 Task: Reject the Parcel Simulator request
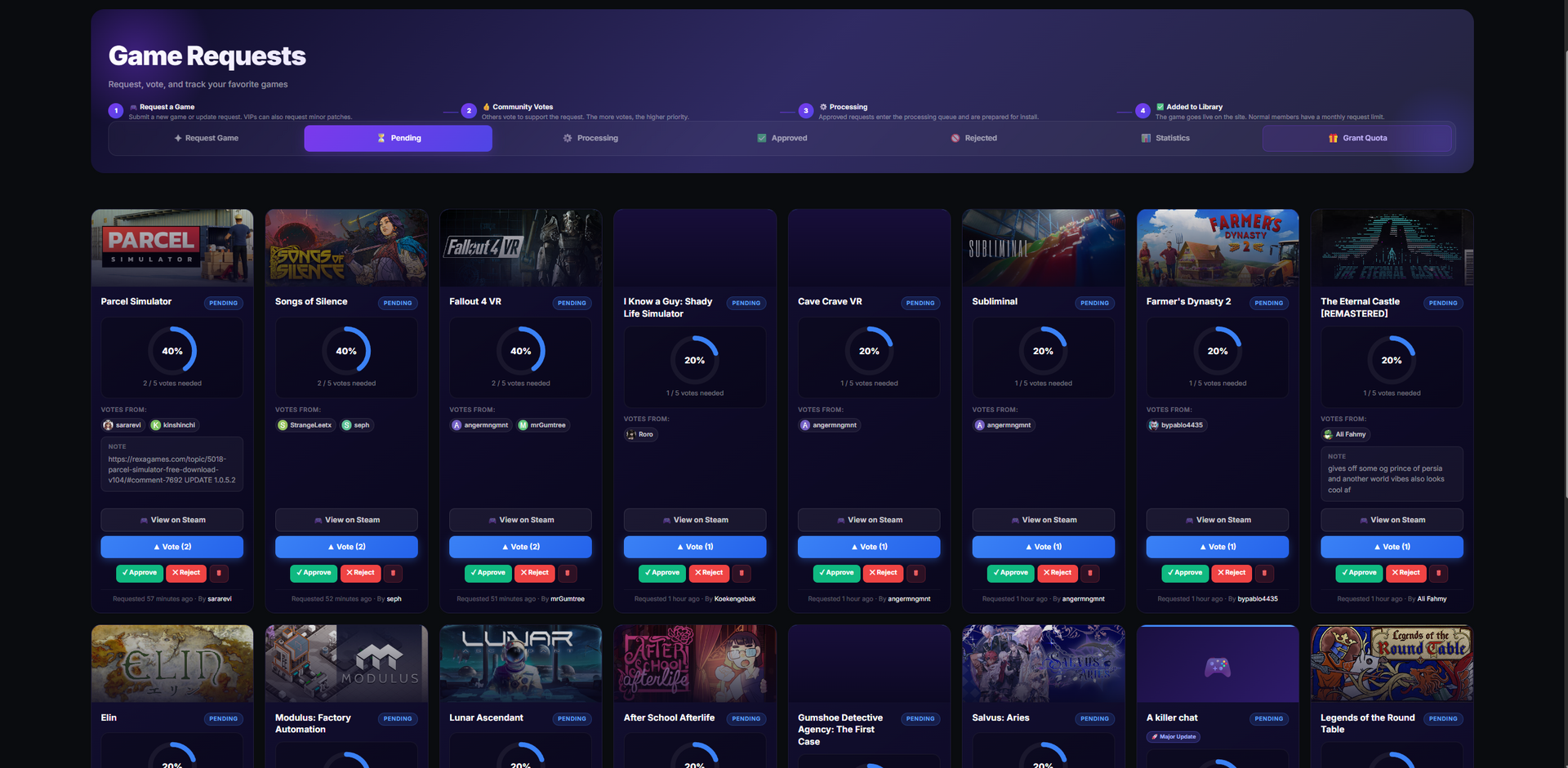(186, 573)
